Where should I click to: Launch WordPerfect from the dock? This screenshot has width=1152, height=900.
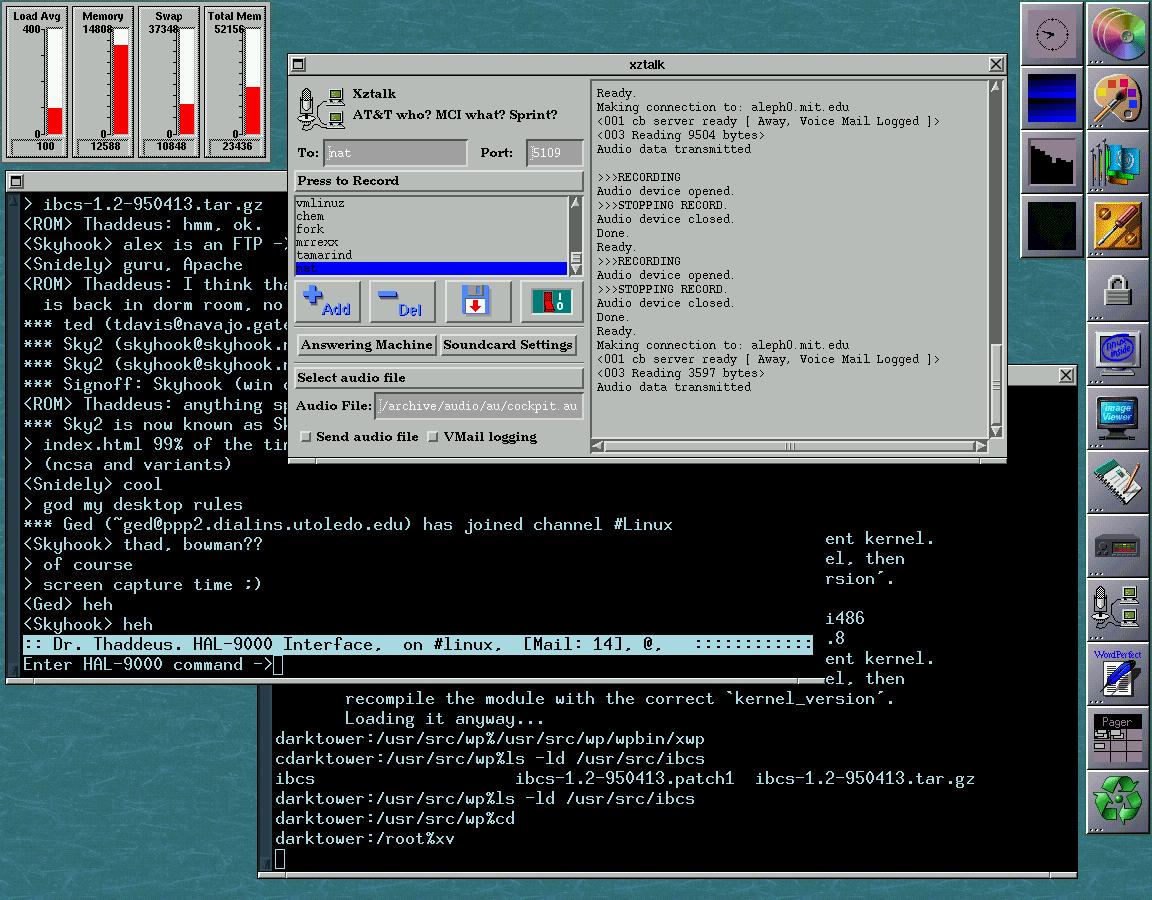tap(1116, 674)
